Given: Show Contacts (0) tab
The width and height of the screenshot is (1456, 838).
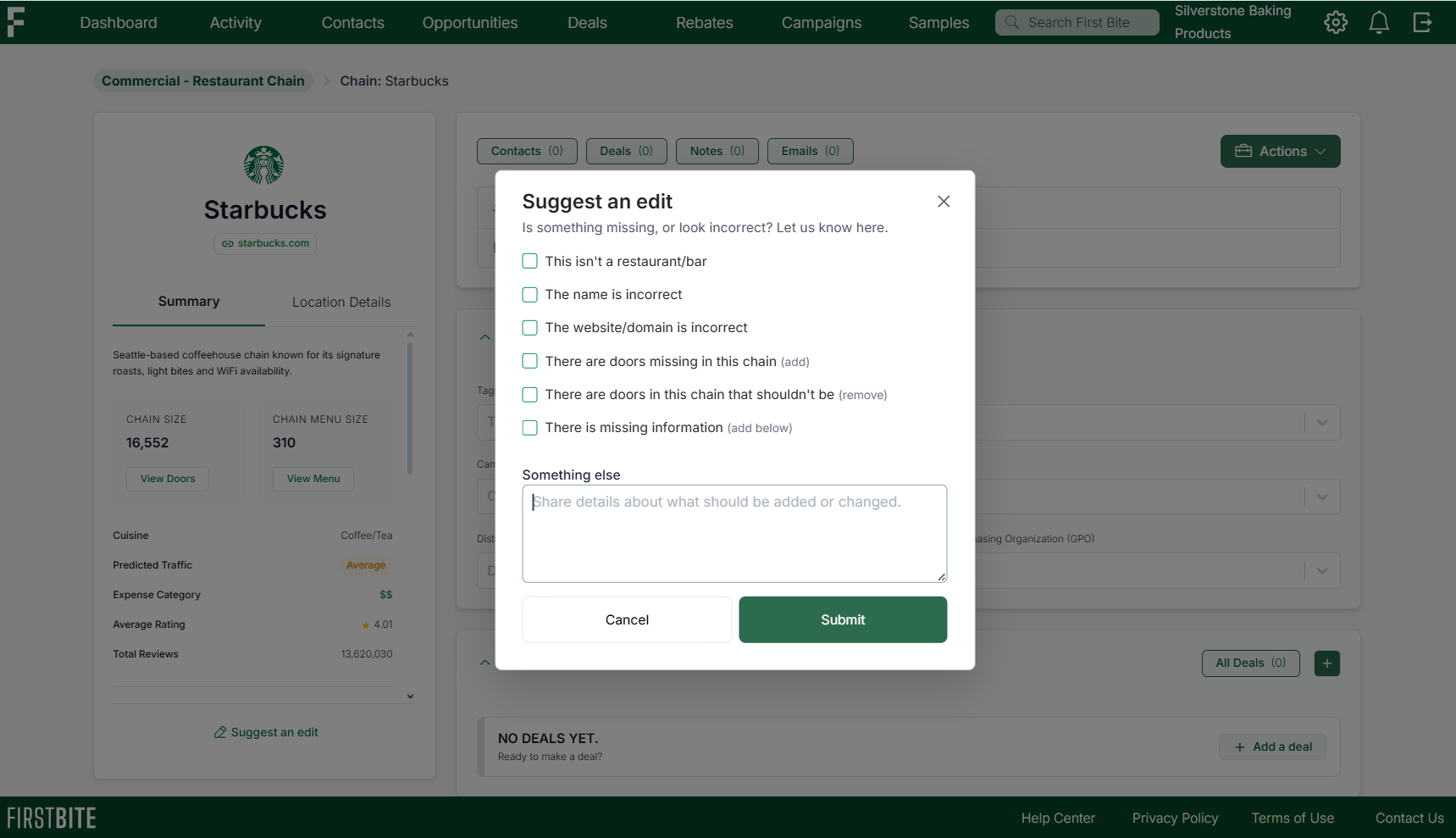Looking at the screenshot, I should pyautogui.click(x=527, y=151).
